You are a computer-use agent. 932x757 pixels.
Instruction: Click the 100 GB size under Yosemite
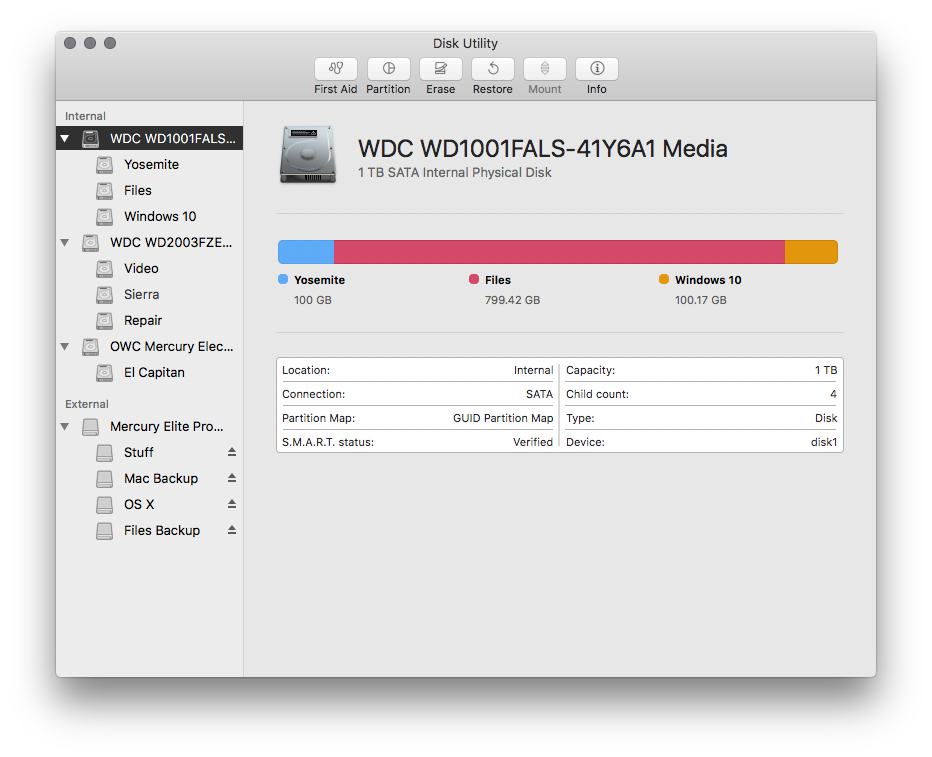(313, 300)
